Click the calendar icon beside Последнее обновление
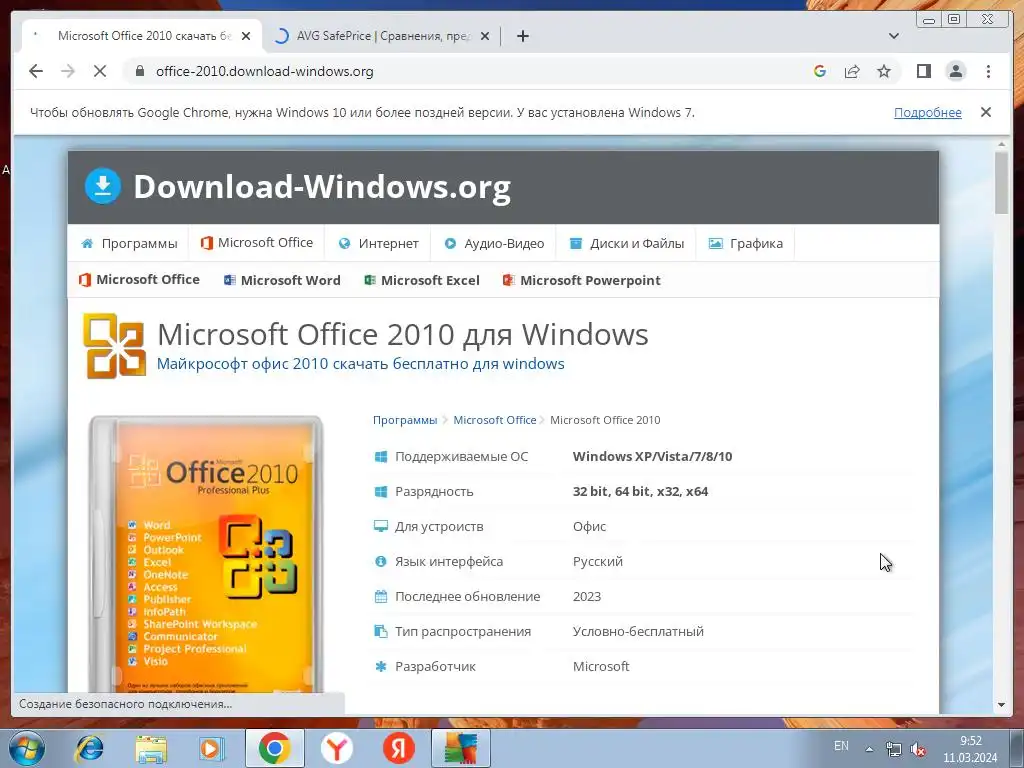The width and height of the screenshot is (1024, 768). point(381,596)
